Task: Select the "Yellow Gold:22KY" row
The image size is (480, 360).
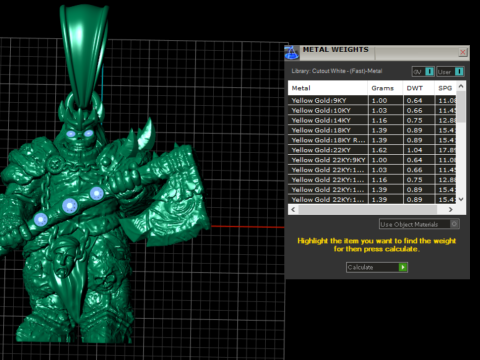Action: point(372,150)
